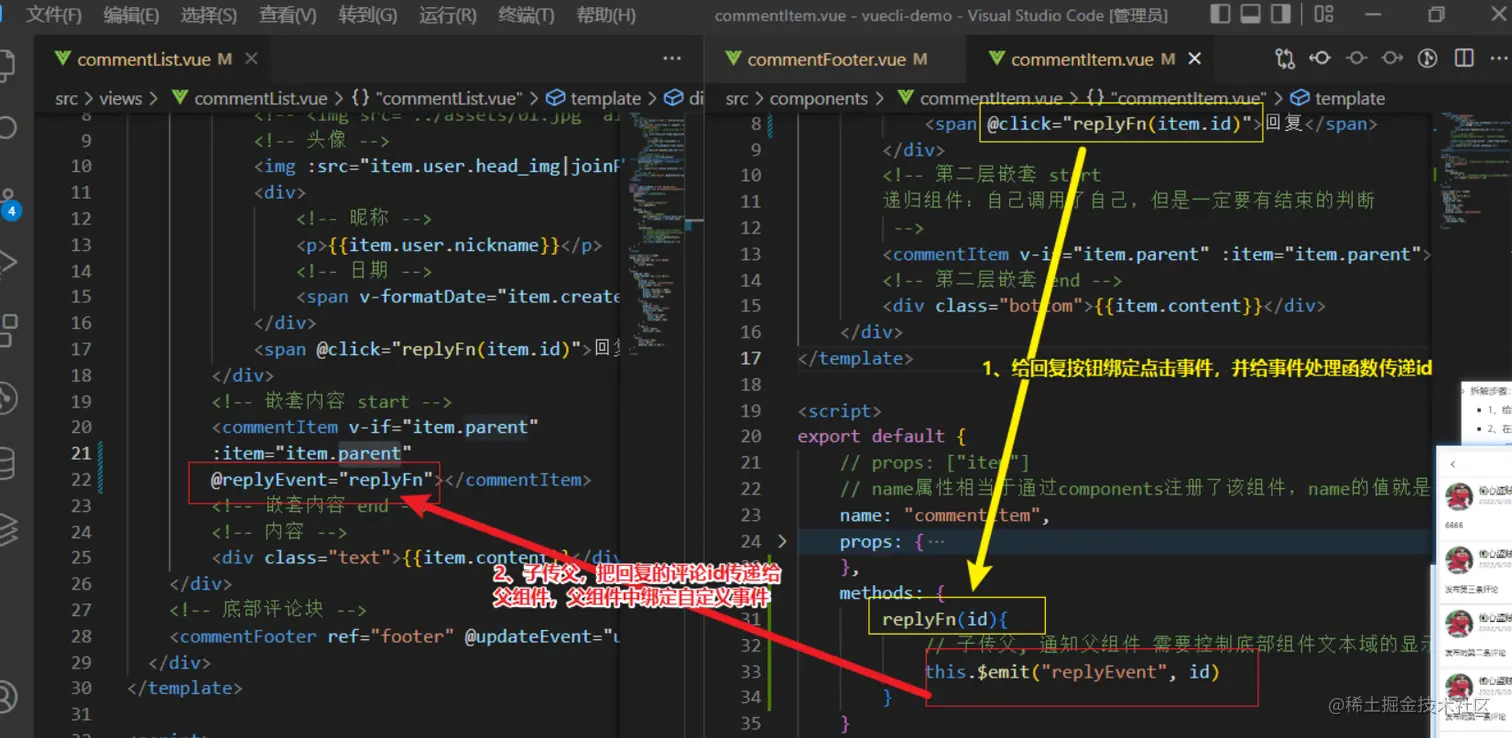Screen dimensions: 1512x738
Task: Open More Actions ellipsis in right editor
Action: [x=1498, y=59]
